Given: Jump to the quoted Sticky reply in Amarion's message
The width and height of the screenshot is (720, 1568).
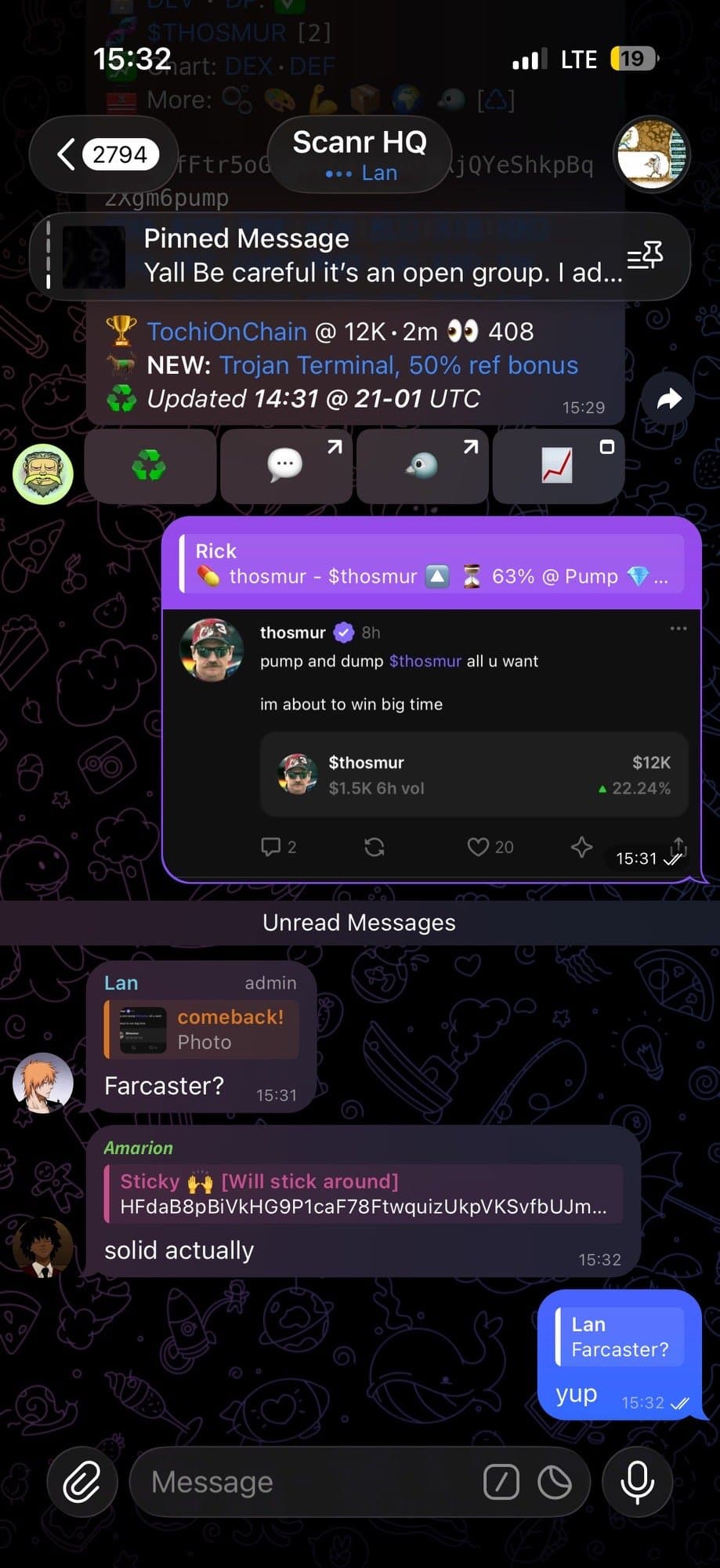Looking at the screenshot, I should (x=364, y=1194).
